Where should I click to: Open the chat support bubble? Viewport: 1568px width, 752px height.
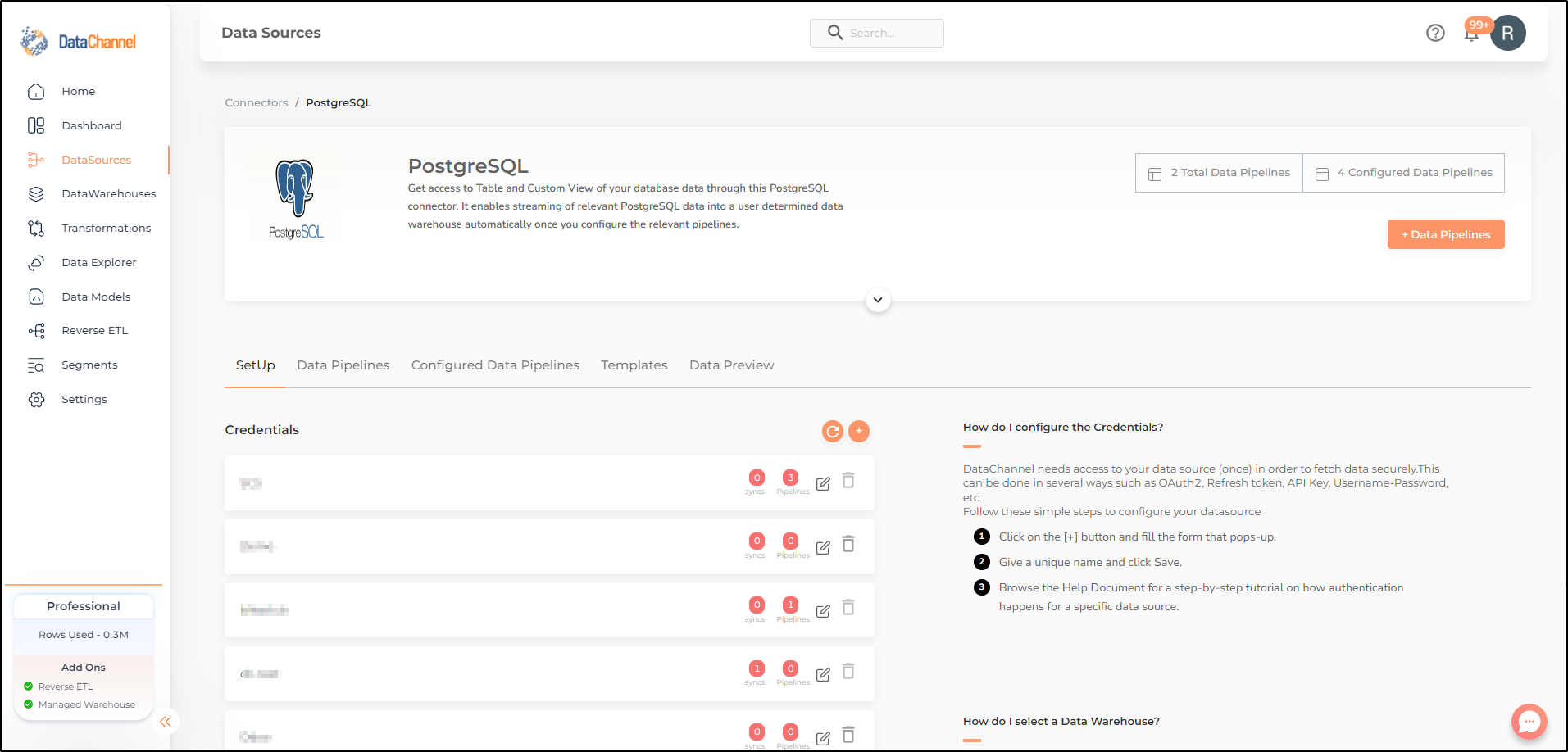tap(1529, 722)
